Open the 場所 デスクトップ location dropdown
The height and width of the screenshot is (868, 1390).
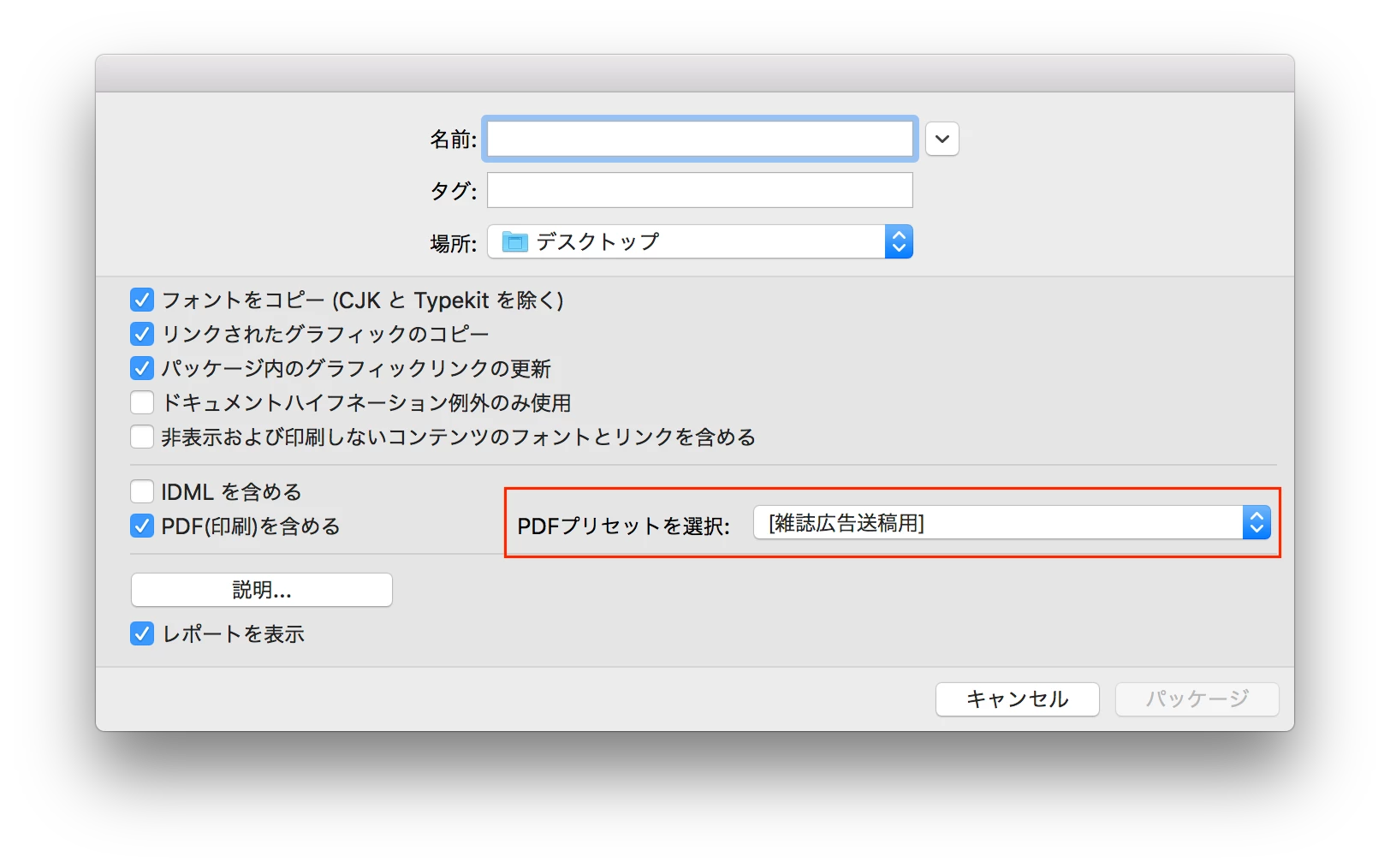[699, 241]
